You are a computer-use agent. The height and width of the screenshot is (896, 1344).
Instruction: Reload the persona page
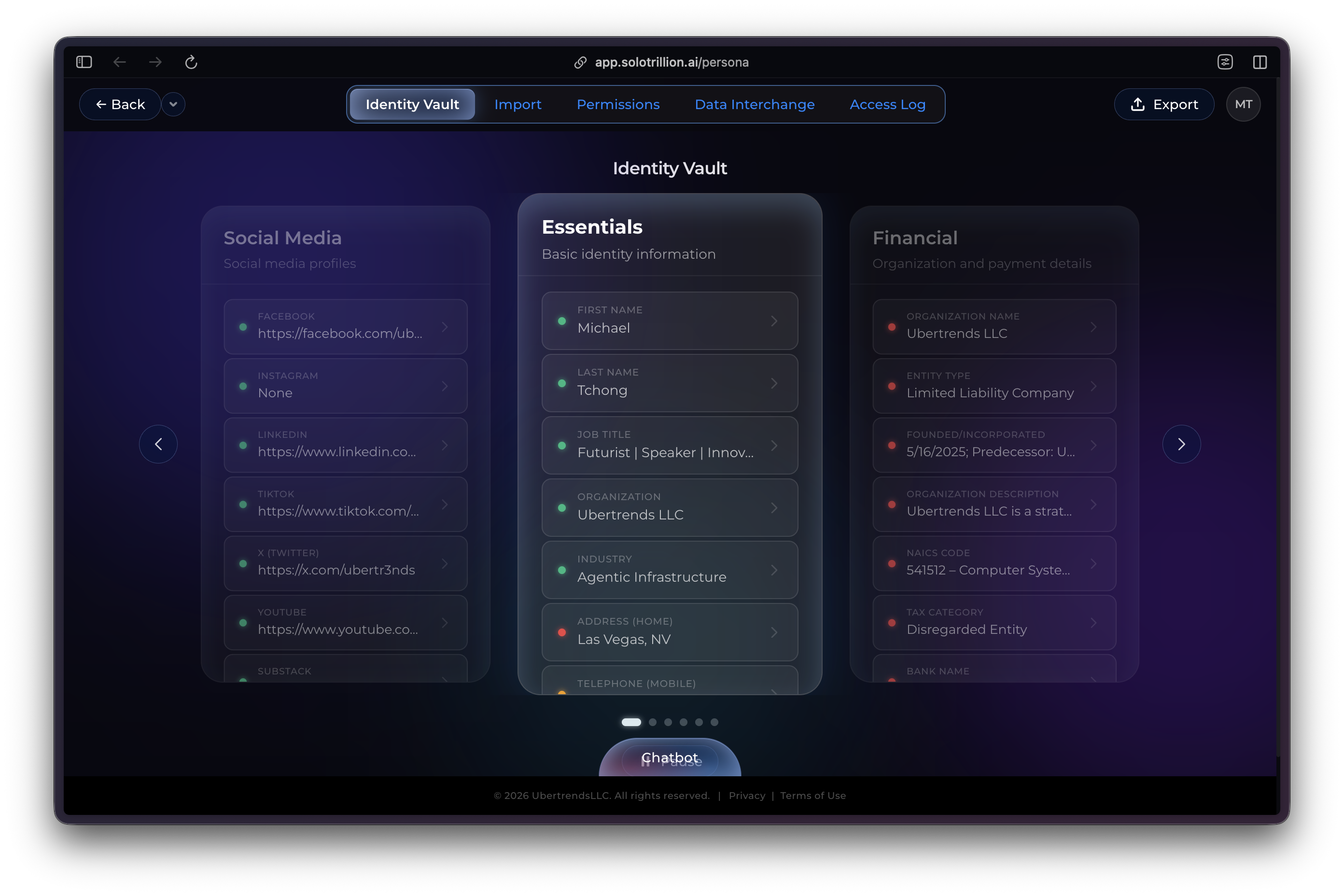pyautogui.click(x=191, y=62)
